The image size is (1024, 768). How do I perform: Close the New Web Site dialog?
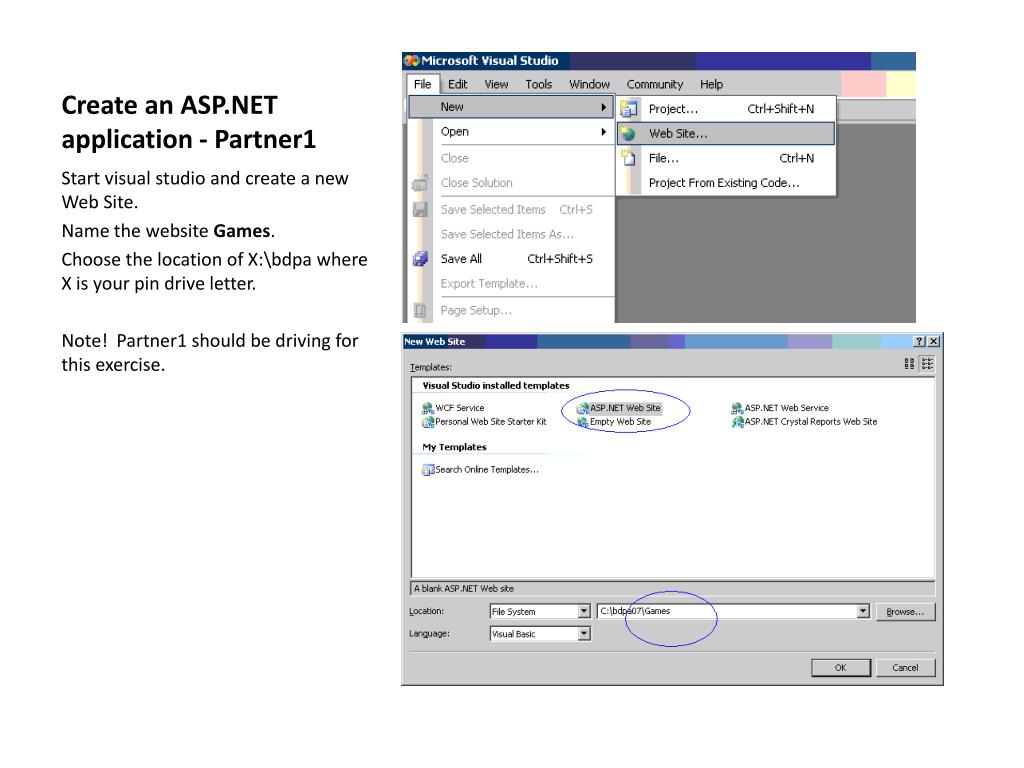click(x=934, y=342)
